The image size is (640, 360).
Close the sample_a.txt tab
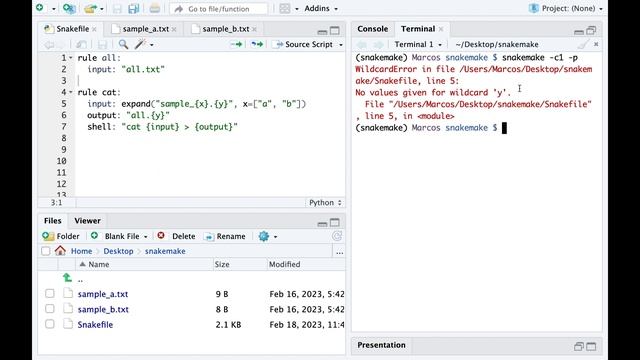174,29
